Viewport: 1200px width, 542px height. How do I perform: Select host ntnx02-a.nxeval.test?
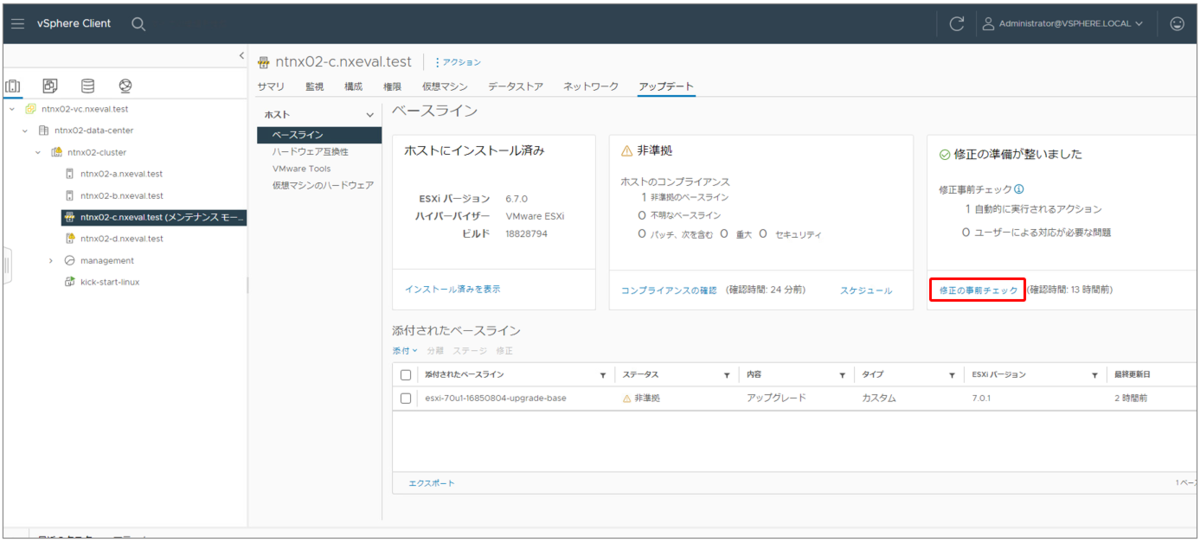pyautogui.click(x=121, y=174)
